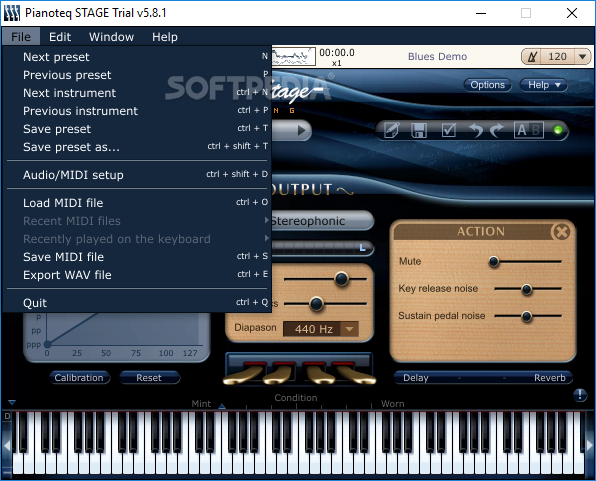This screenshot has width=596, height=481.
Task: Click the velocity curve start point
Action: (48, 344)
